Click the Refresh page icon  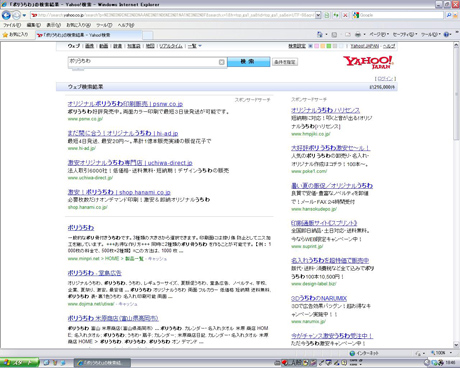click(336, 15)
